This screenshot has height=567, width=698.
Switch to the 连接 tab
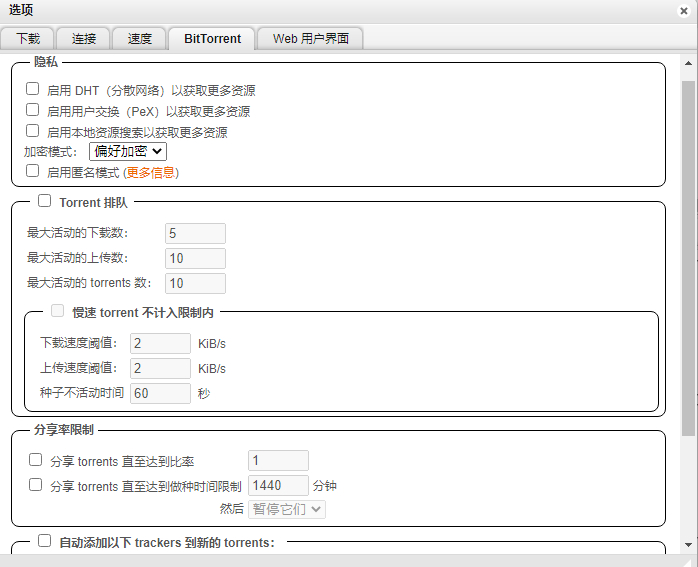click(x=84, y=38)
